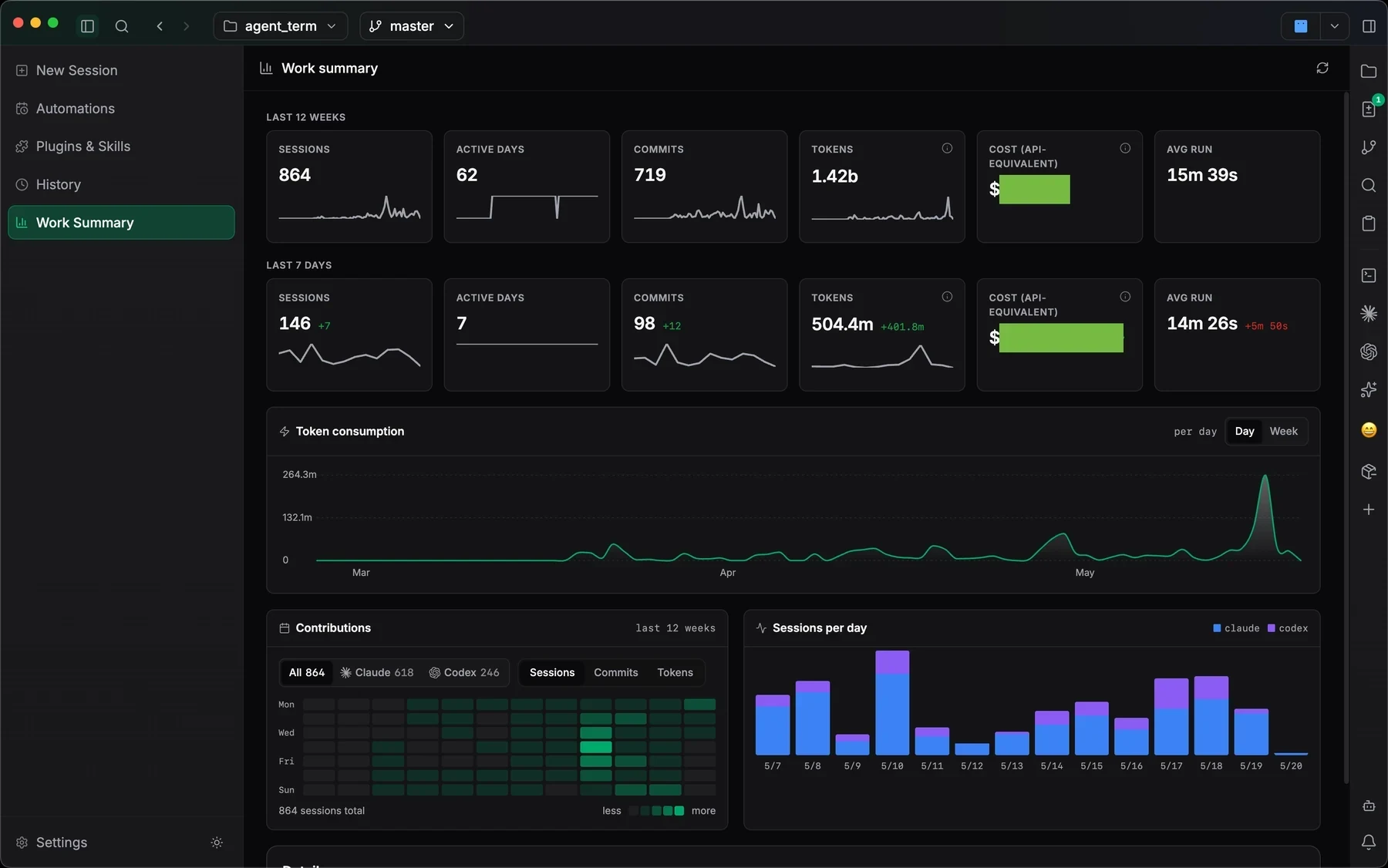This screenshot has height=868, width=1388.
Task: Filter contributions by Codex 246
Action: [x=464, y=673]
